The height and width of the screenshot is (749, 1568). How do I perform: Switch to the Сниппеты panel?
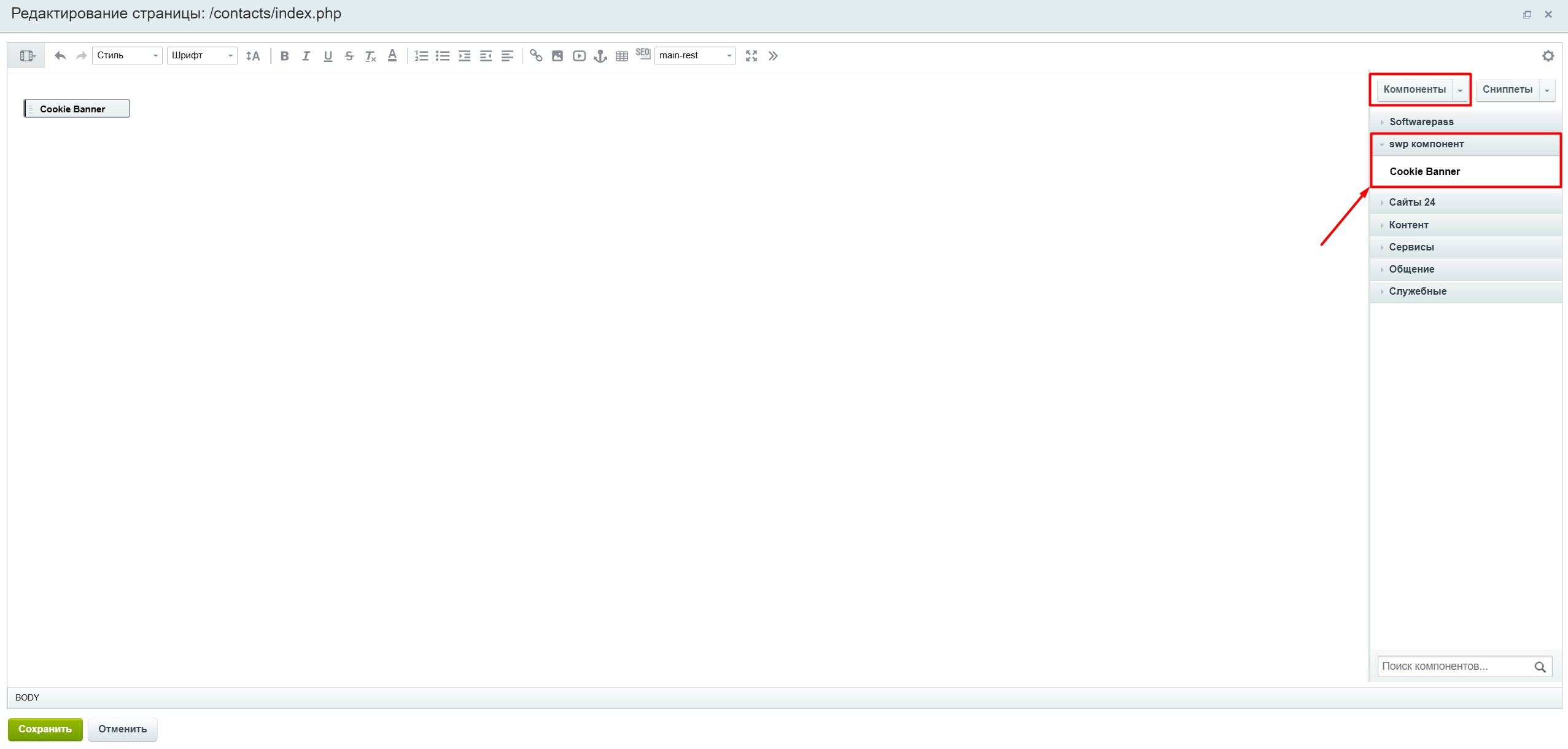click(x=1507, y=90)
